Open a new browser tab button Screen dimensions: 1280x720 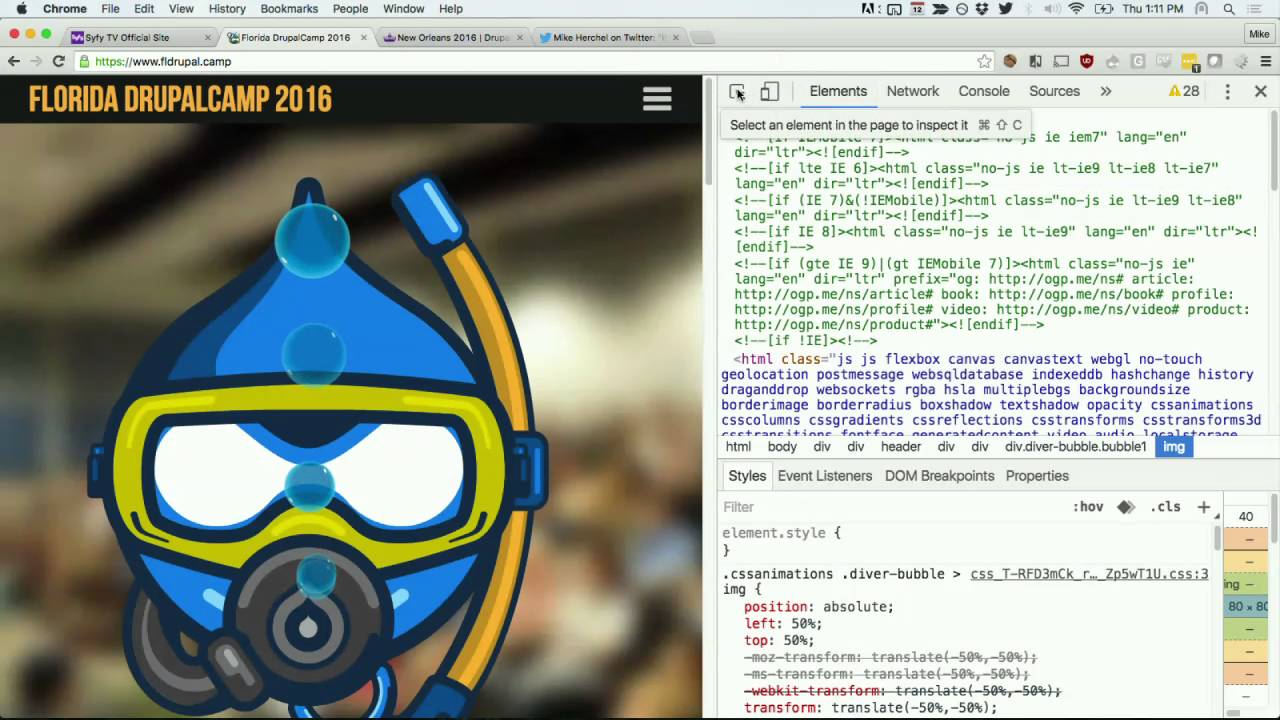pos(703,38)
